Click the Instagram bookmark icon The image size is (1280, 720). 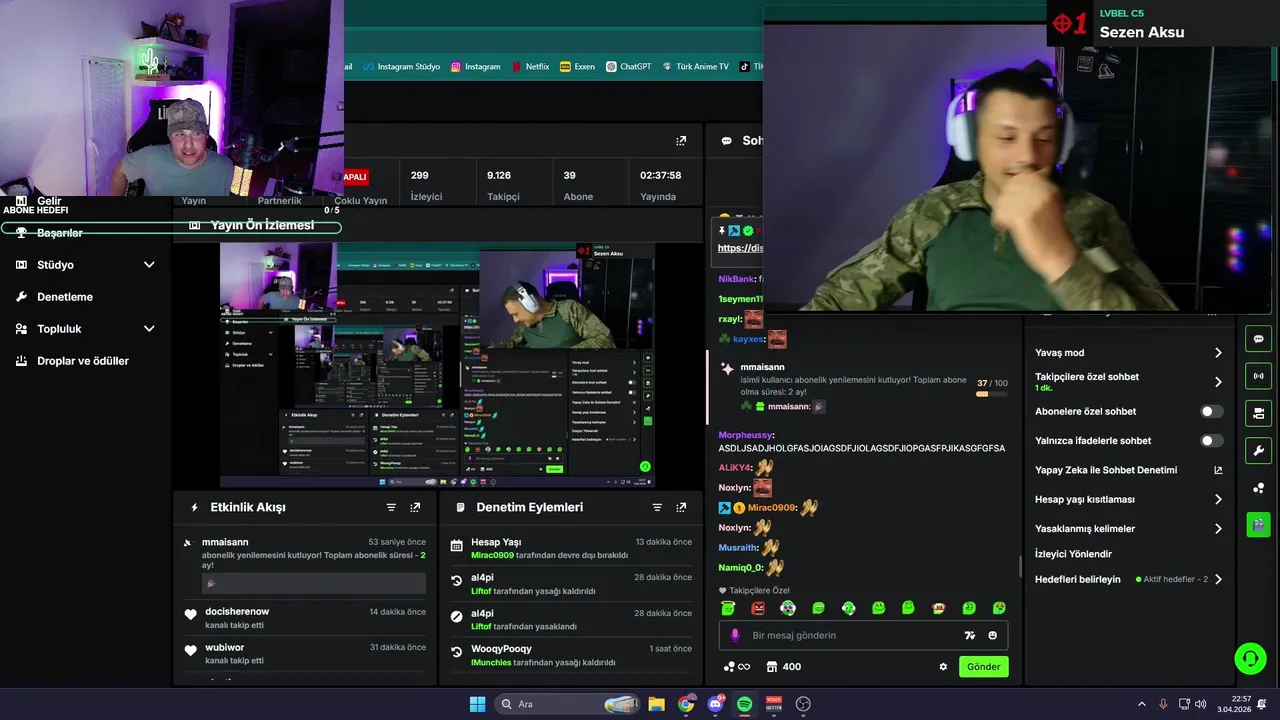(456, 67)
